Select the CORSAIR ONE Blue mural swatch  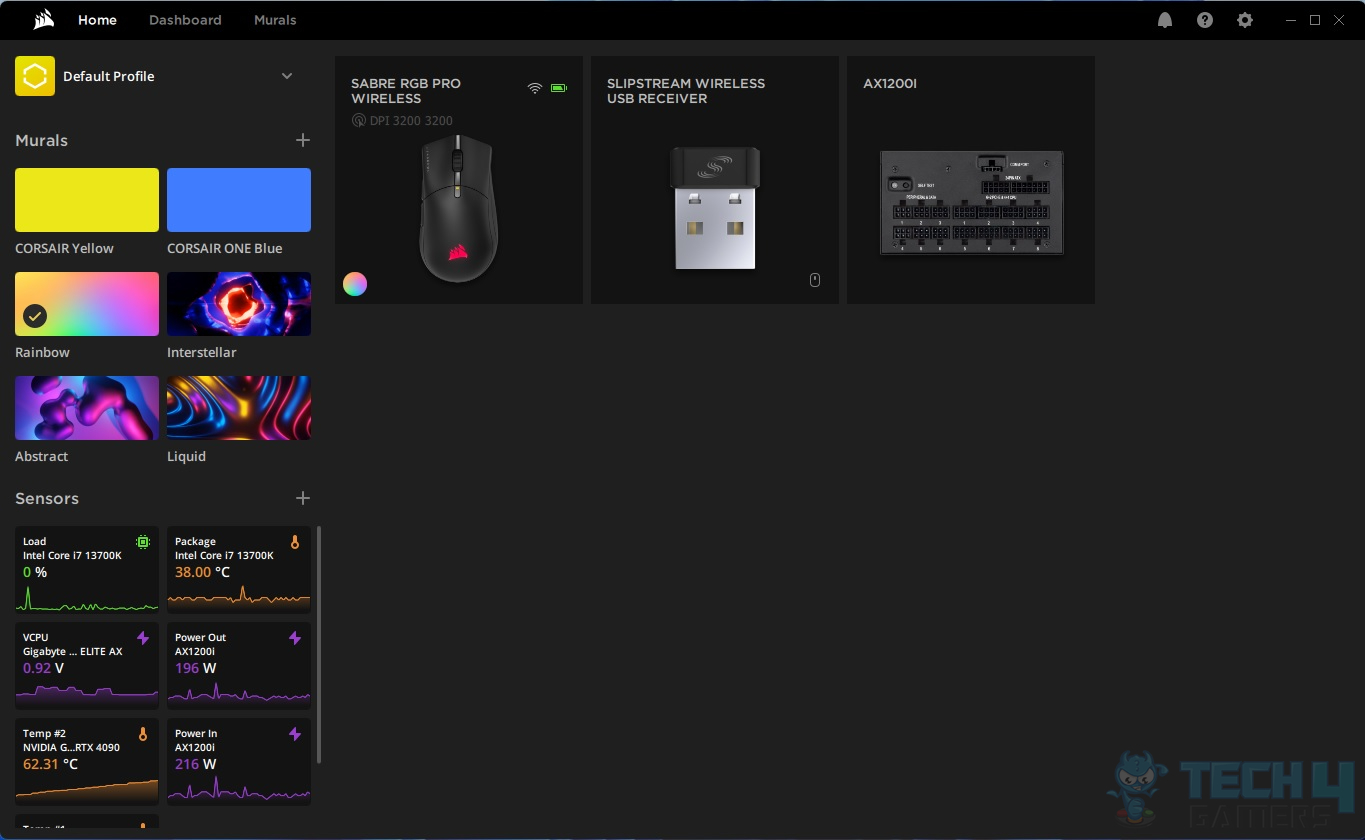(239, 200)
